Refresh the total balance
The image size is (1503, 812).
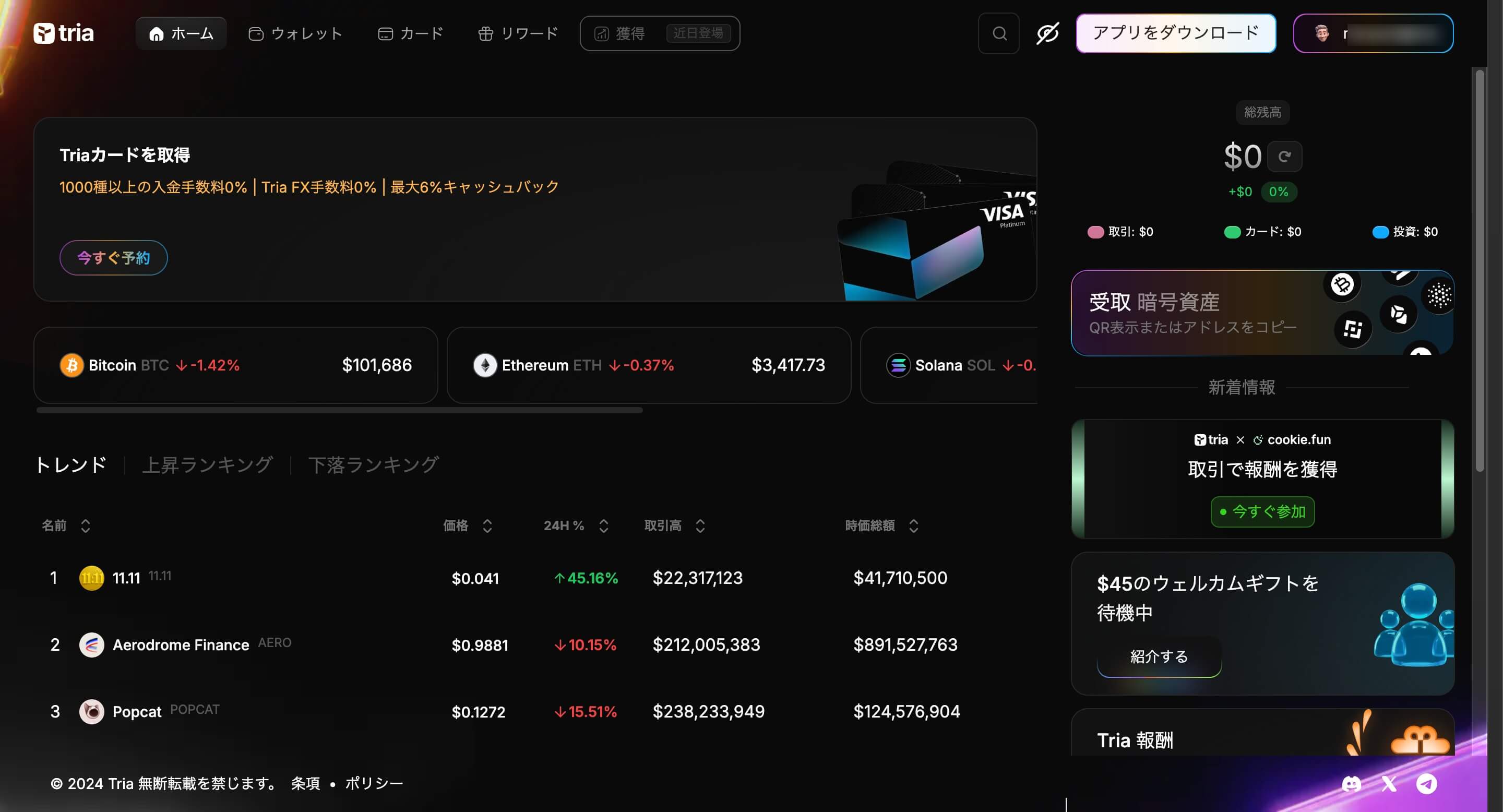[x=1284, y=157]
